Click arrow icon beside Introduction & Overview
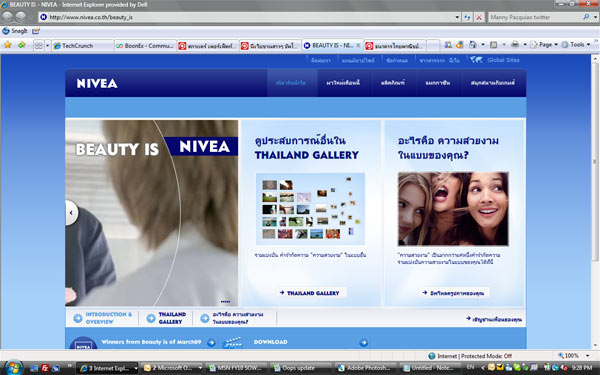Image resolution: width=600 pixels, height=375 pixels. tap(78, 318)
